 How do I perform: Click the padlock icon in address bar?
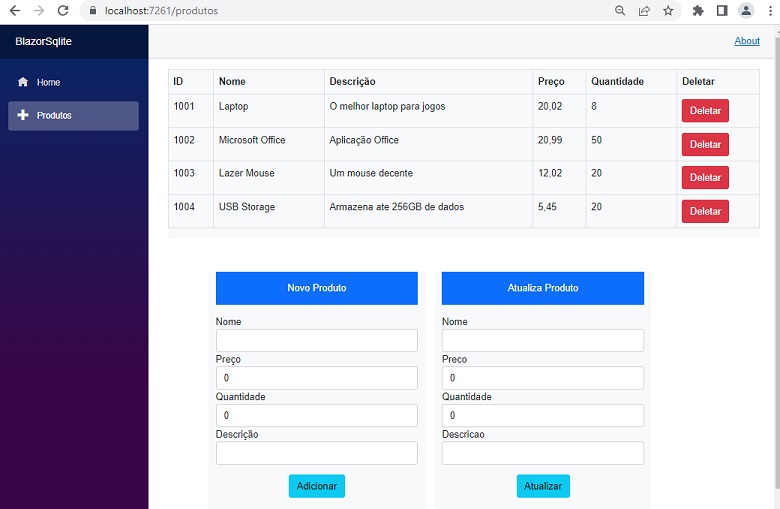[x=93, y=10]
